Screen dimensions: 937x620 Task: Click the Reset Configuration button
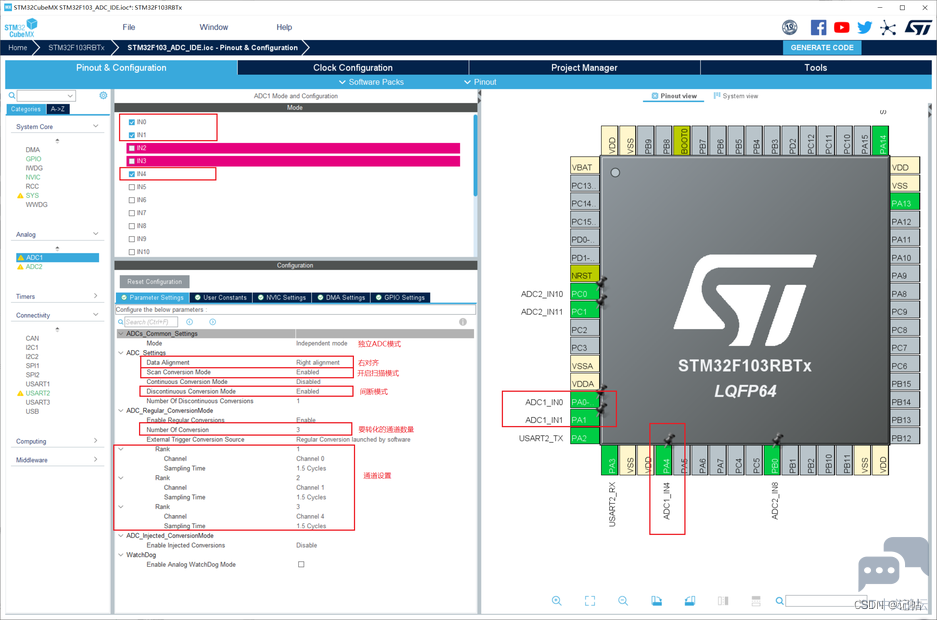click(x=155, y=281)
